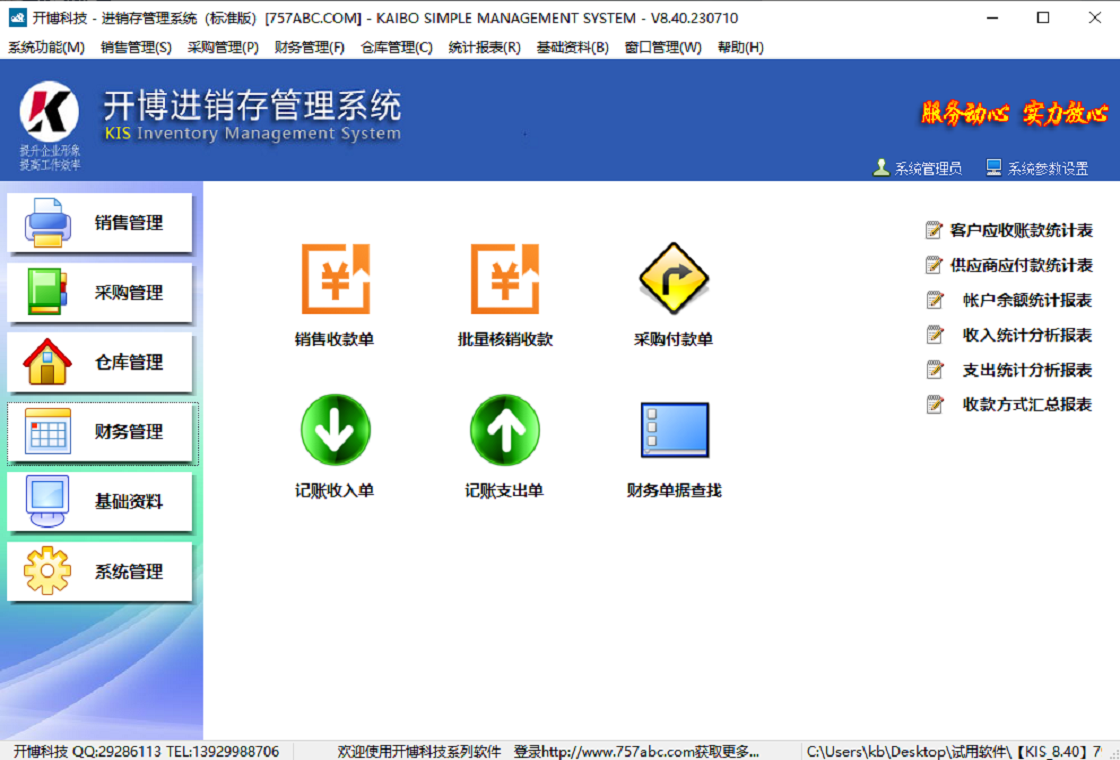Open the 系统功能(M) menu
This screenshot has width=1120, height=760.
[46, 47]
